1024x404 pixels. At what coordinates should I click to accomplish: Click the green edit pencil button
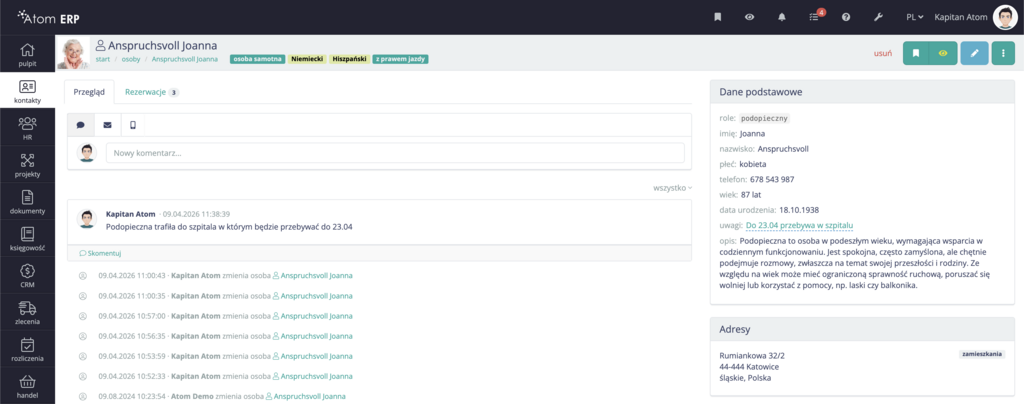pyautogui.click(x=974, y=54)
